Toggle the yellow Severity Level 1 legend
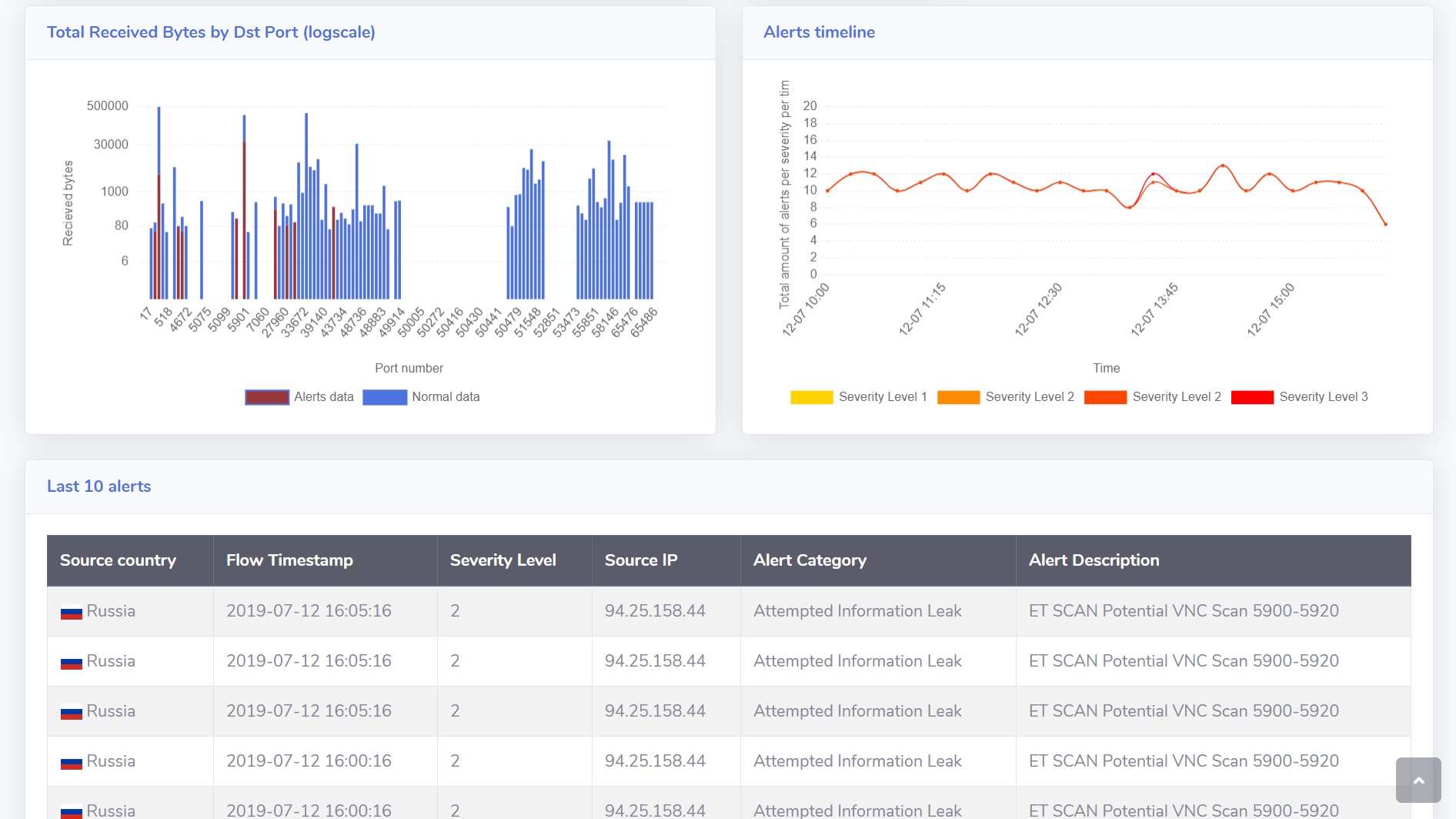Viewport: 1456px width, 819px height. coord(811,397)
